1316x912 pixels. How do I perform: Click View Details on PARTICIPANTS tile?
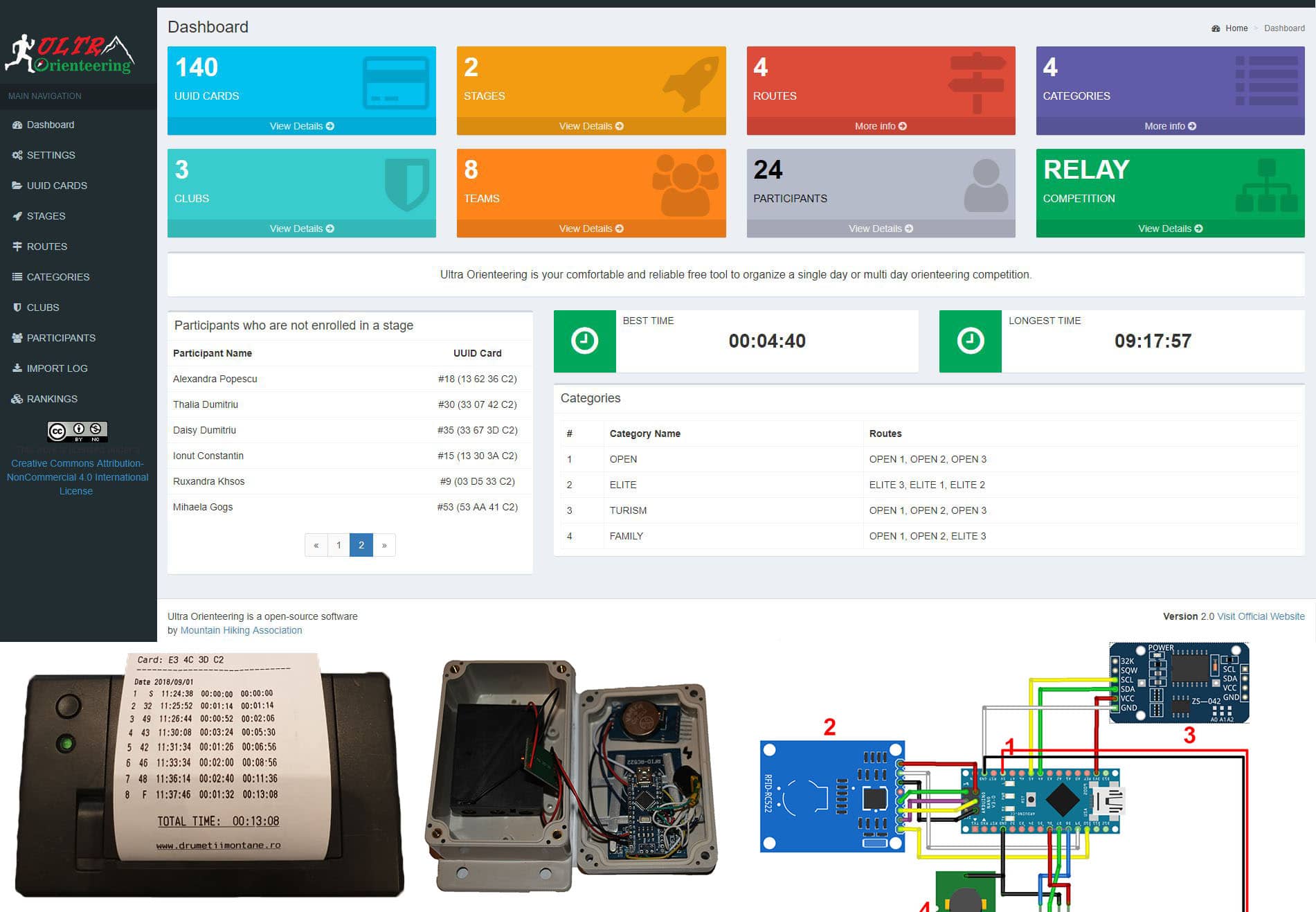881,229
